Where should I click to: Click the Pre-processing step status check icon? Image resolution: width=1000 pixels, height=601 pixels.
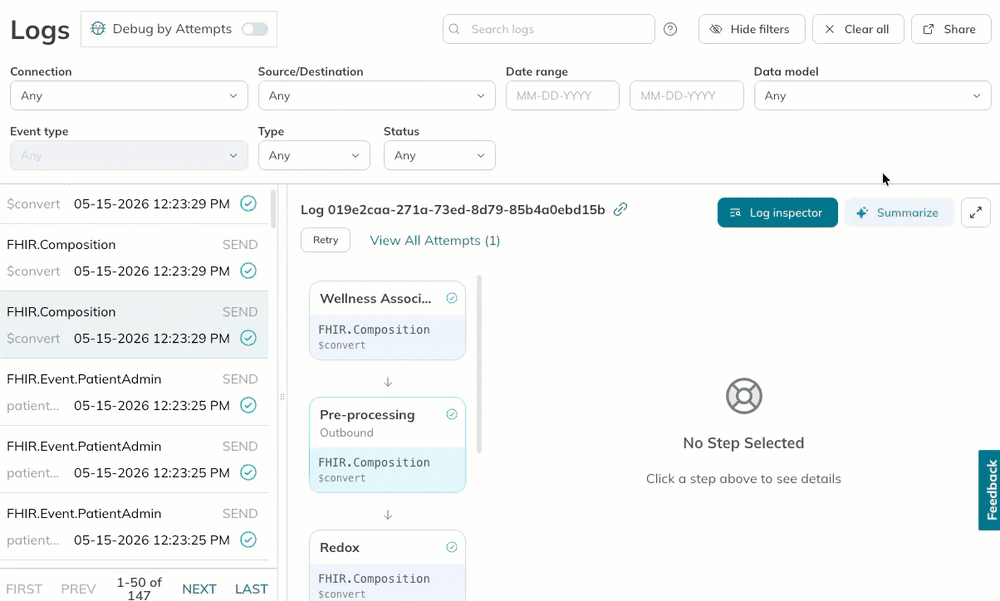(452, 415)
